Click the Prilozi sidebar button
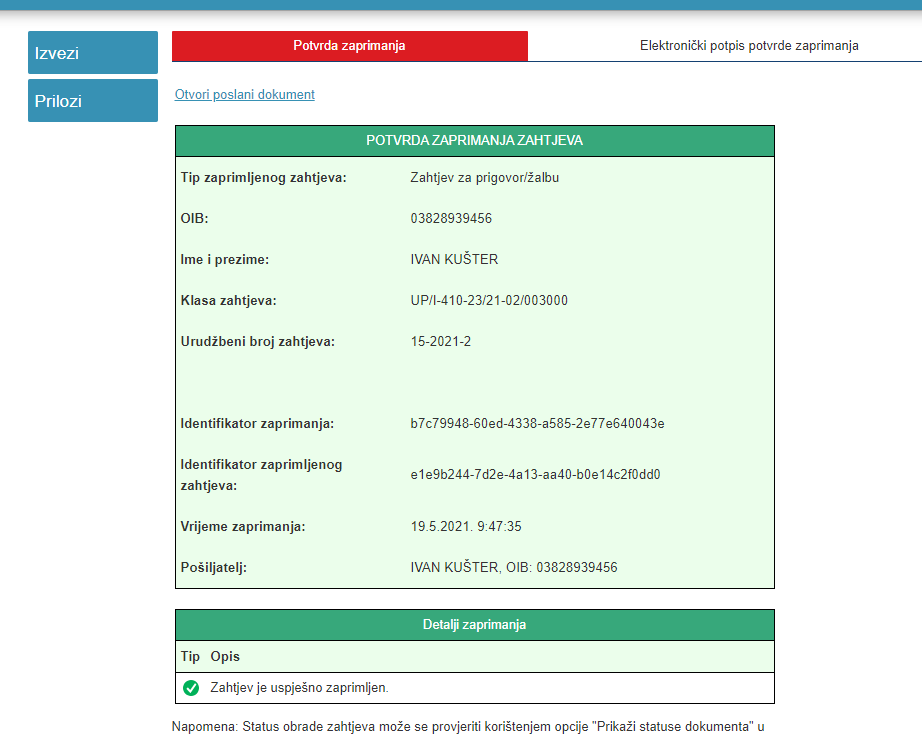Viewport: 922px width, 737px height. 92,100
